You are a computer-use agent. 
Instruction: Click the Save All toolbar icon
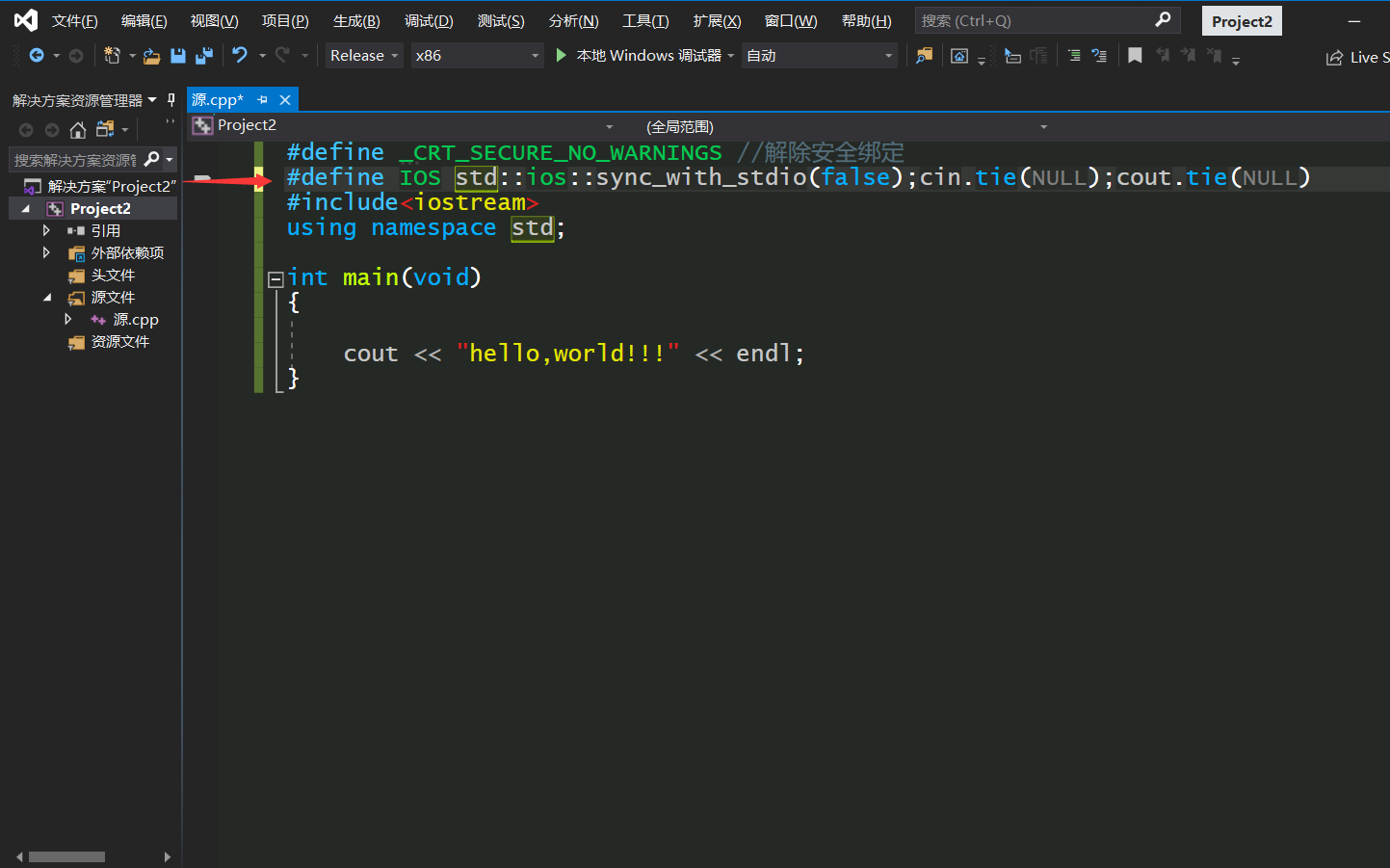203,56
